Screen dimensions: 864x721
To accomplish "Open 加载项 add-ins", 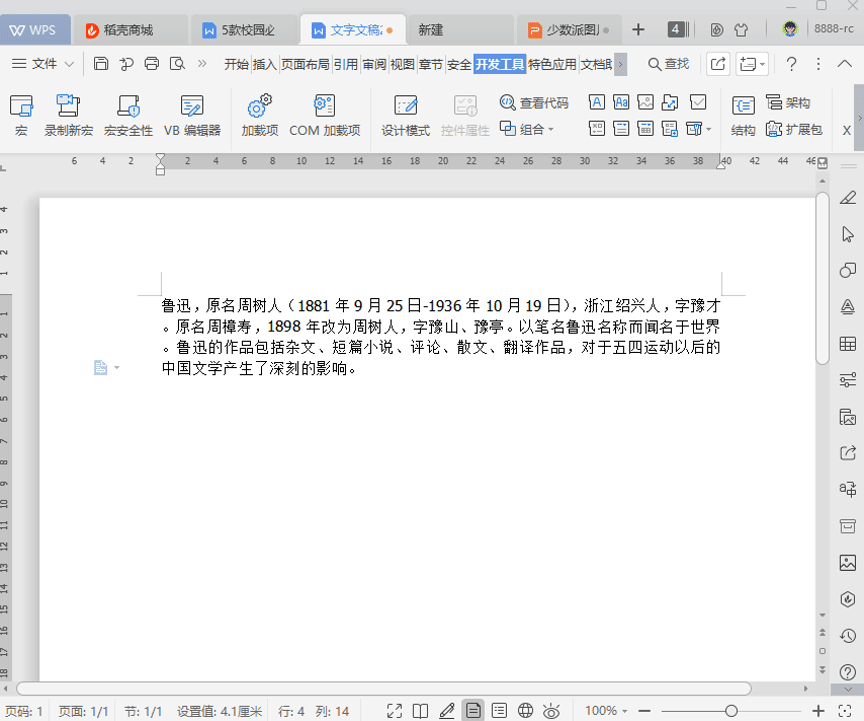I will [x=260, y=115].
